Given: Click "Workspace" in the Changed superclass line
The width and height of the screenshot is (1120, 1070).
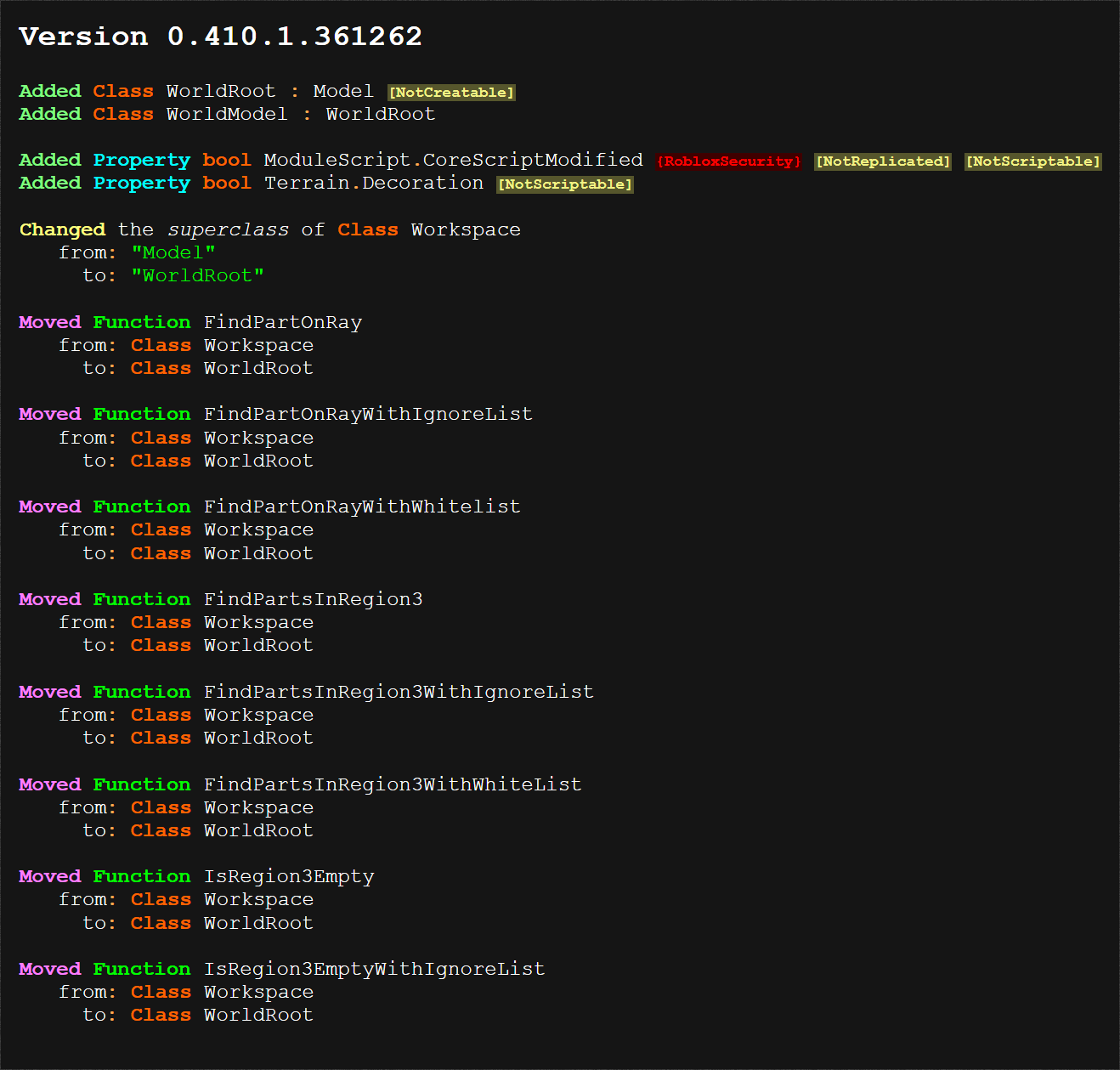Looking at the screenshot, I should (x=466, y=230).
